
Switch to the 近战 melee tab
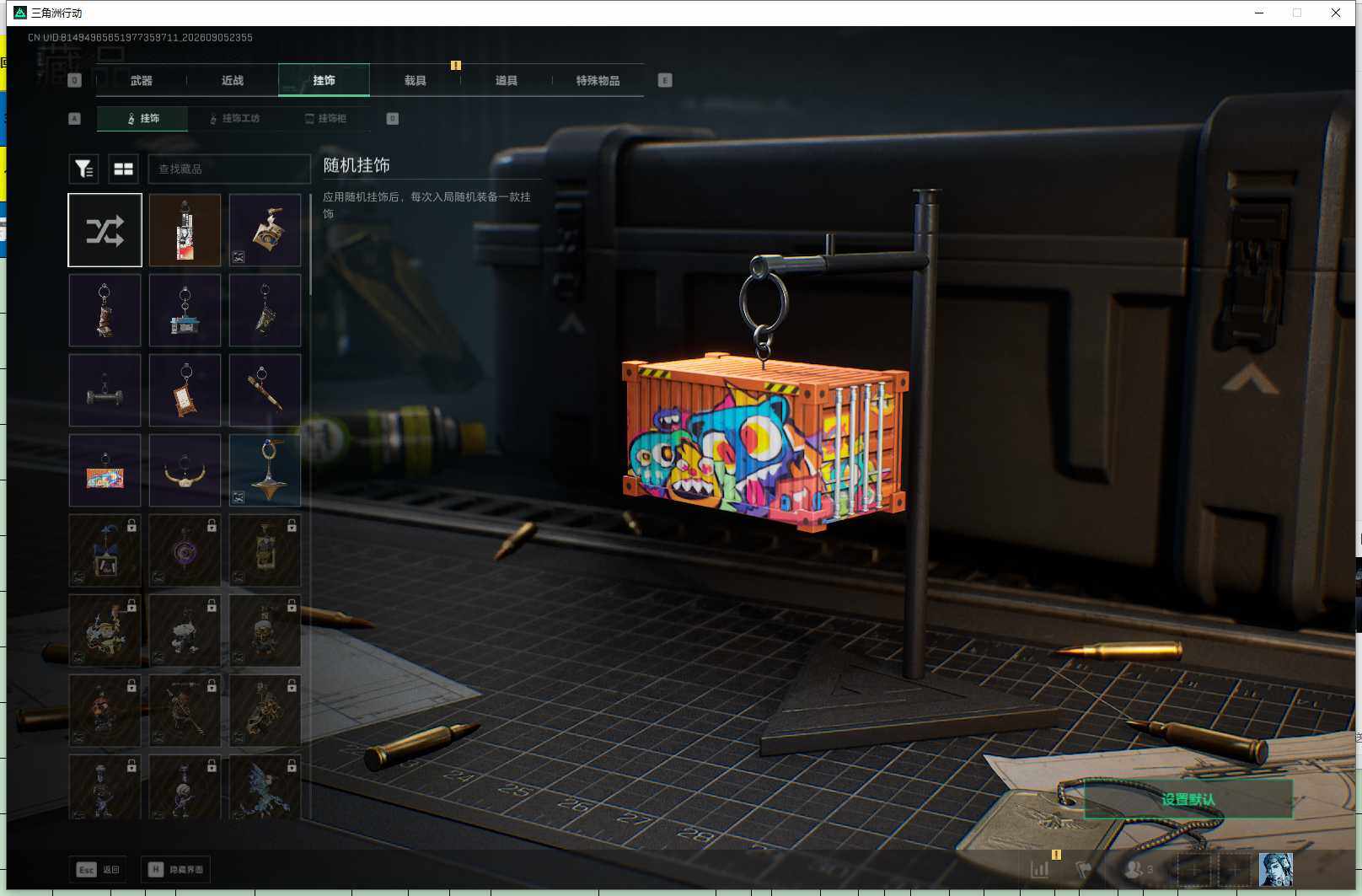click(233, 81)
